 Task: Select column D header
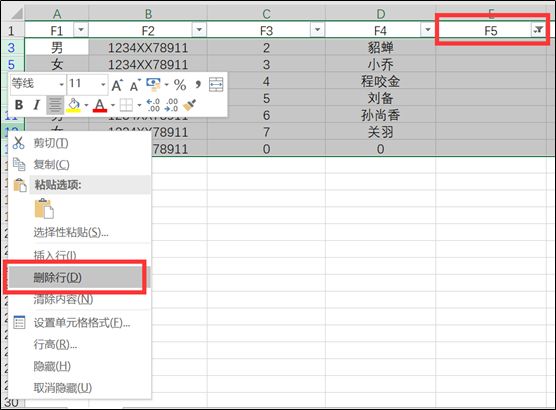point(380,14)
